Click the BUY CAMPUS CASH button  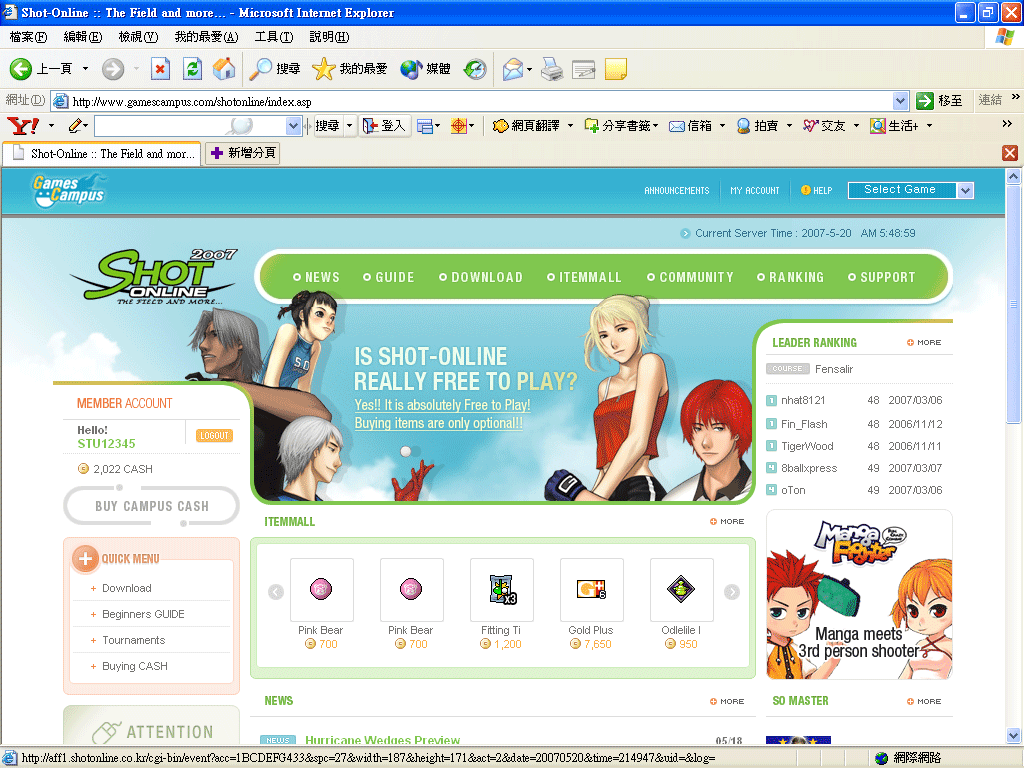click(x=151, y=506)
